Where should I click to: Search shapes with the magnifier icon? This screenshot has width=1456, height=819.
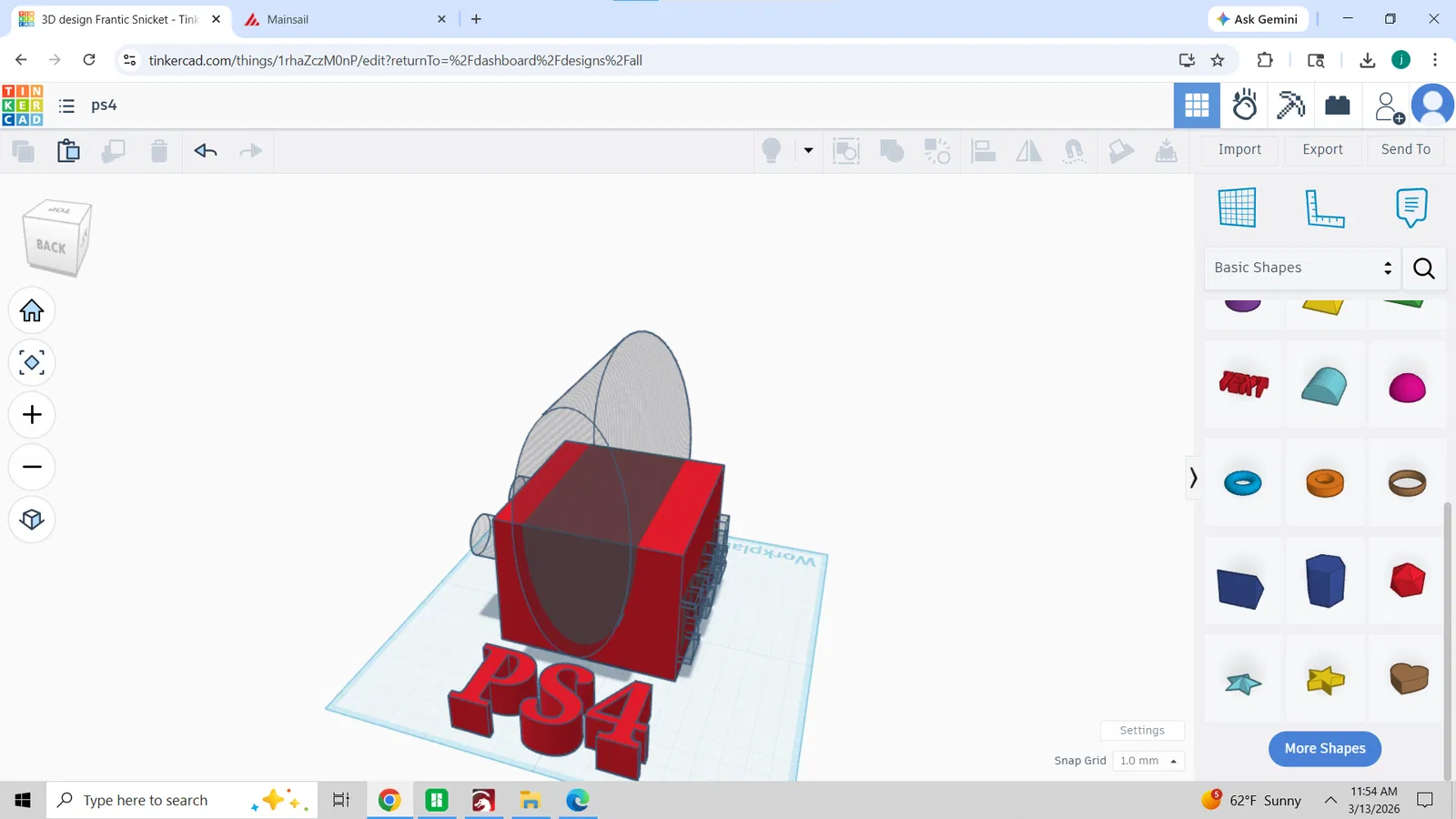click(1424, 268)
